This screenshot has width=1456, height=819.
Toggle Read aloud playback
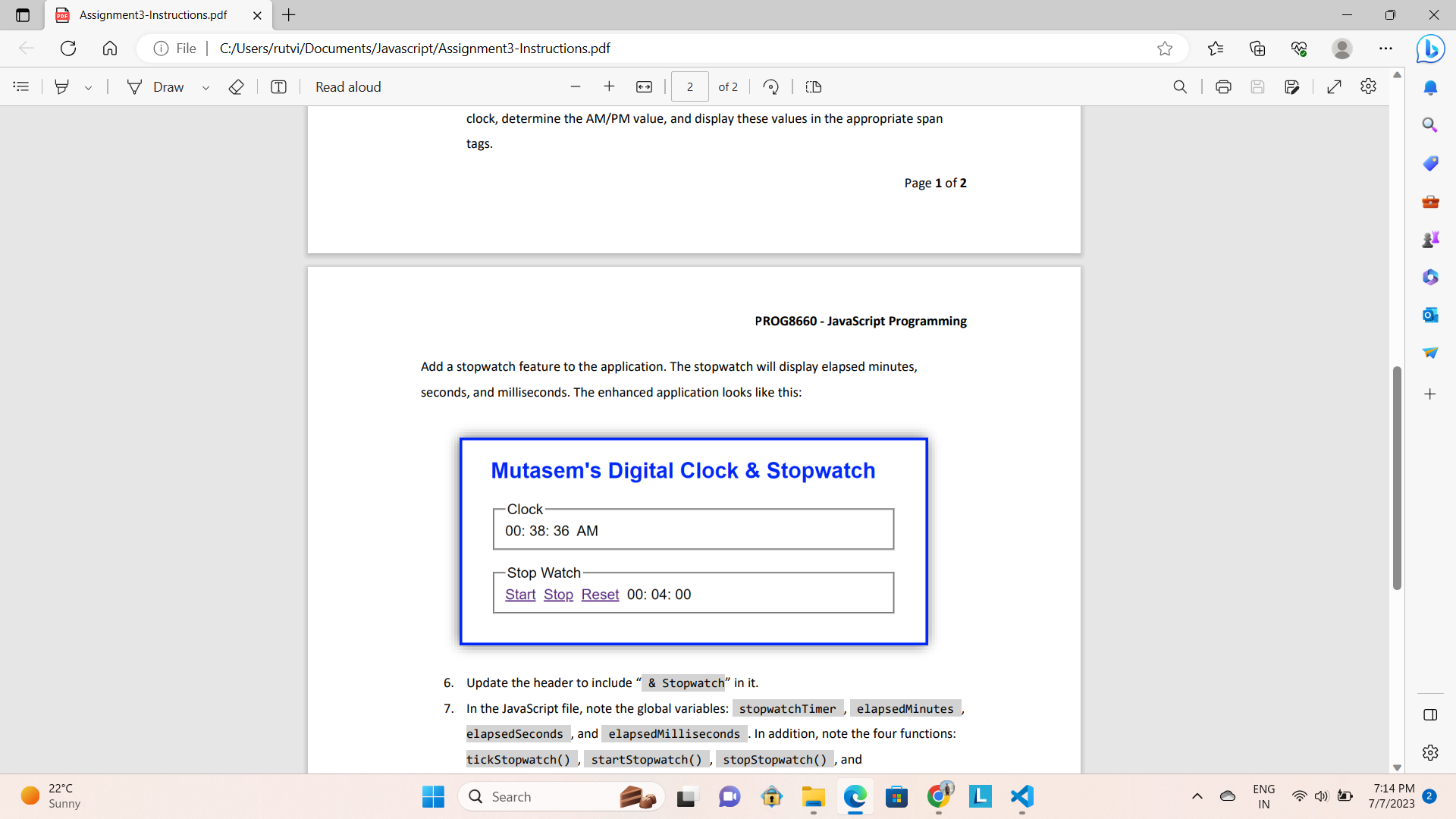pyautogui.click(x=348, y=86)
